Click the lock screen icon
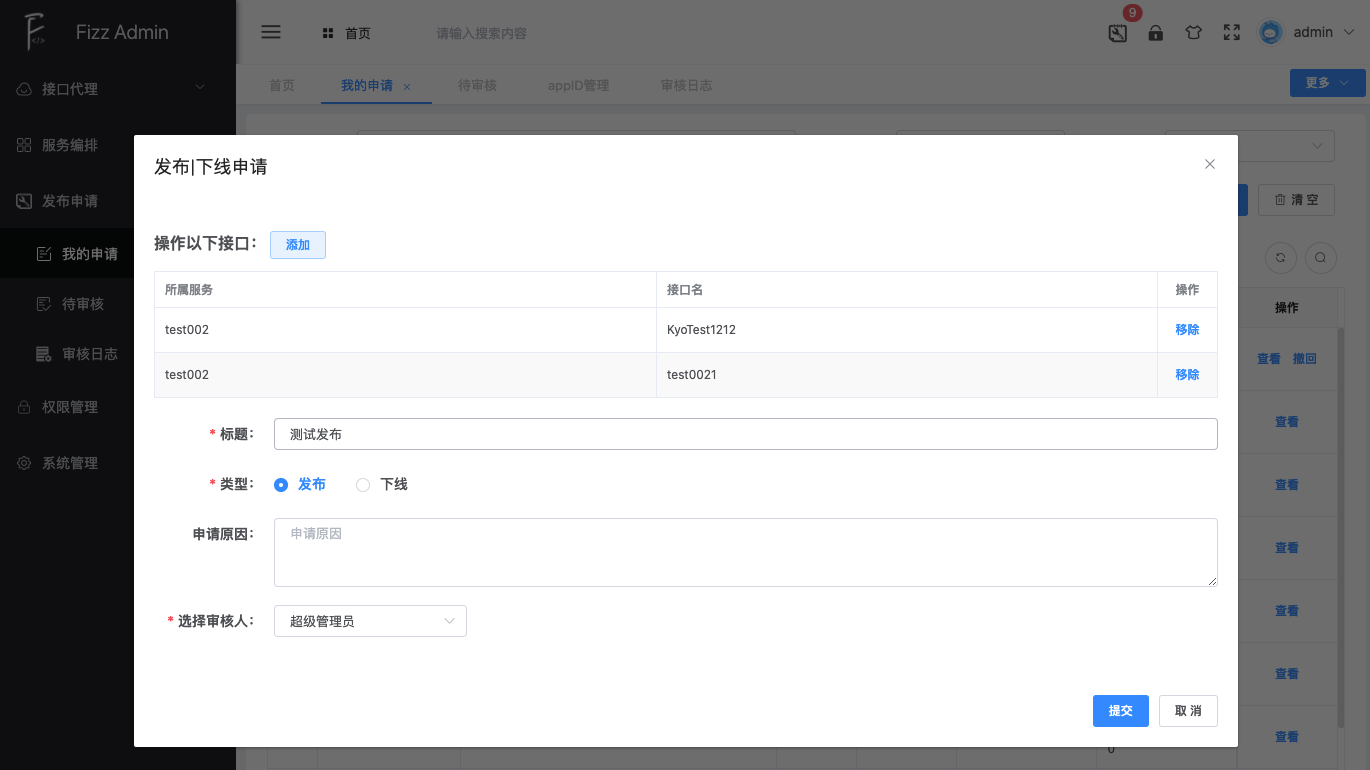Viewport: 1370px width, 770px height. point(1155,33)
